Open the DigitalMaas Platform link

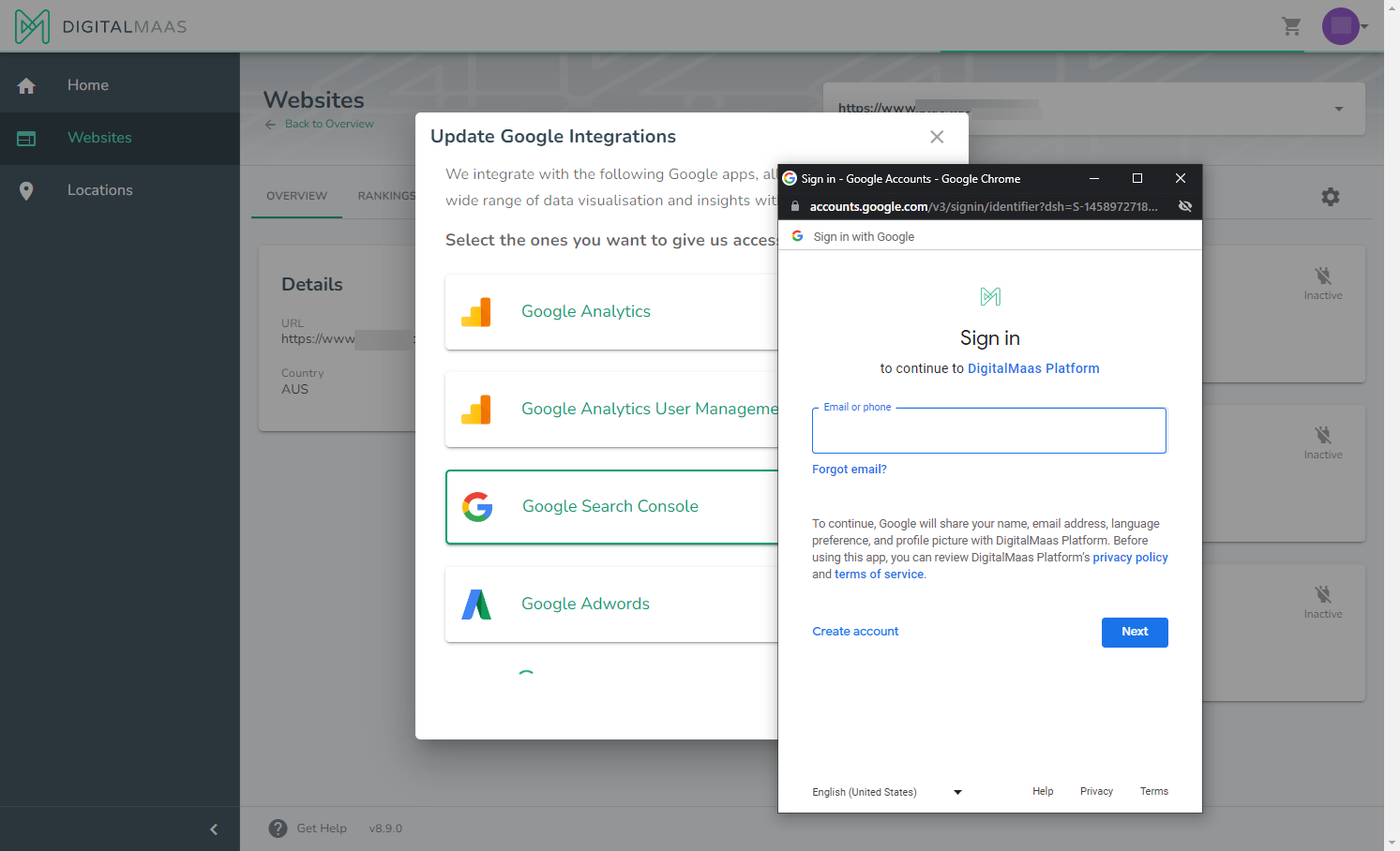(1033, 369)
